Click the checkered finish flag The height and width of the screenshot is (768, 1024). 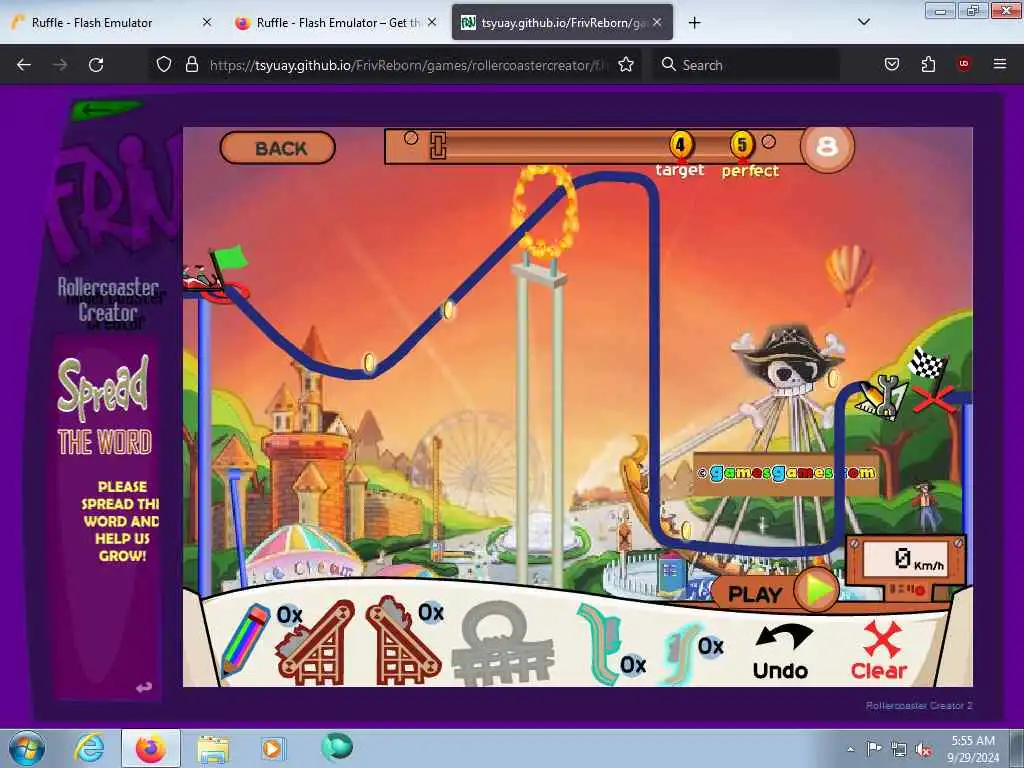927,364
